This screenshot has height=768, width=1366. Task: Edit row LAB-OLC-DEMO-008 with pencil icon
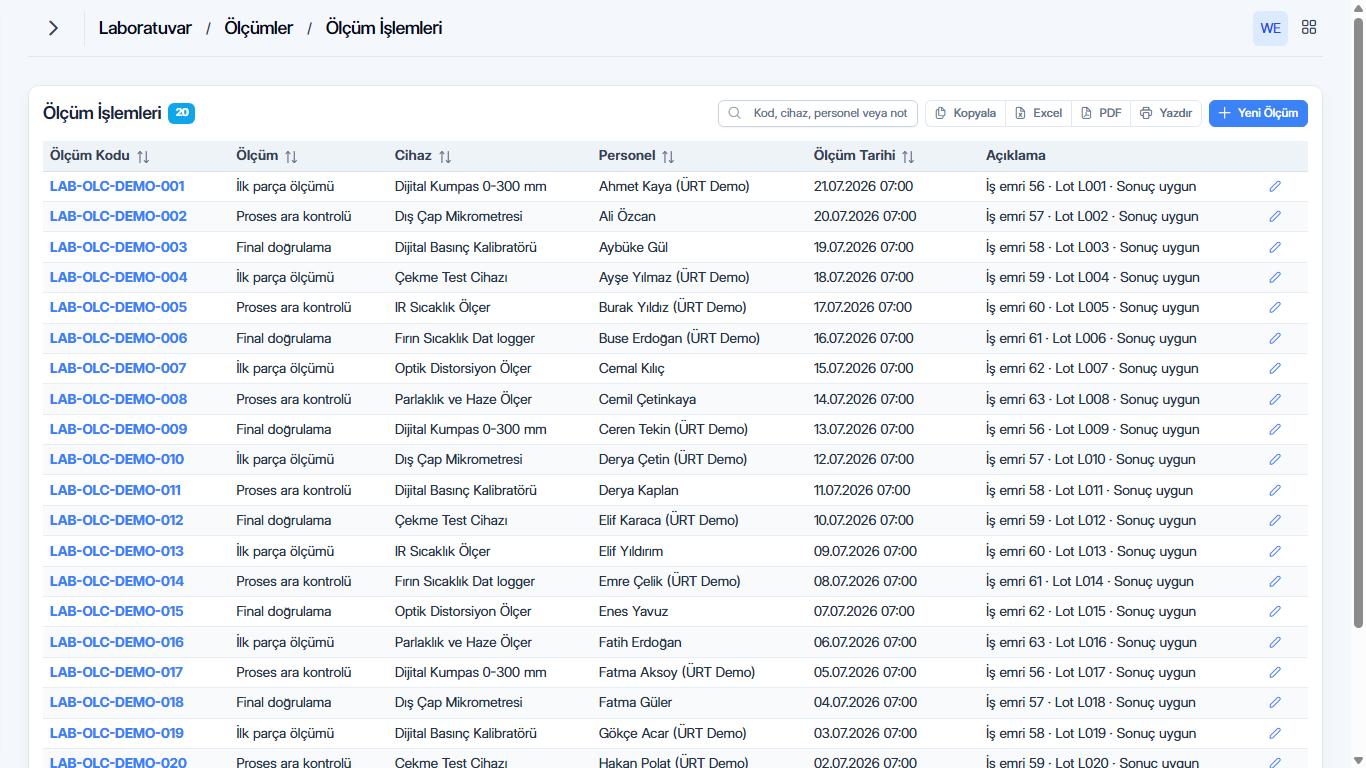[1275, 399]
